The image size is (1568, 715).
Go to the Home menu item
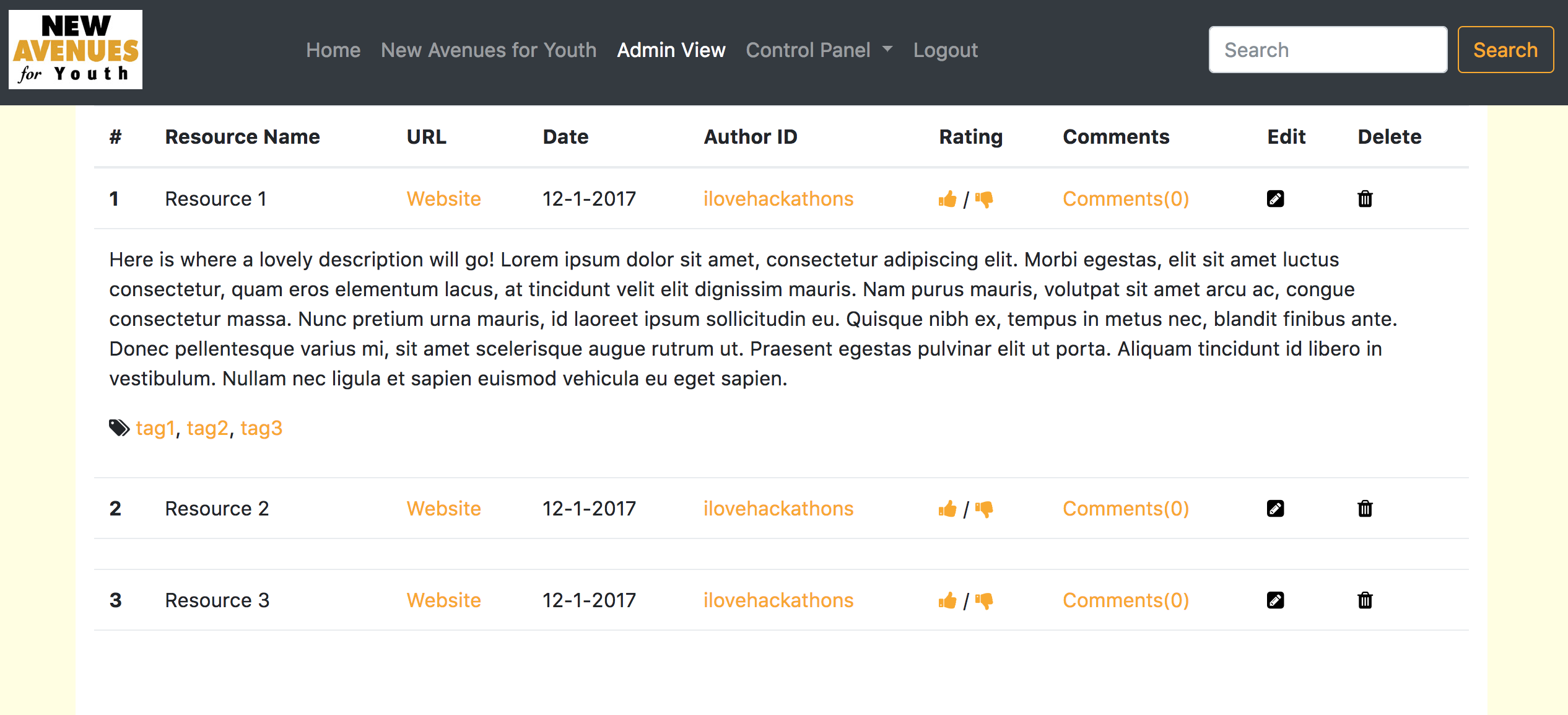[333, 50]
